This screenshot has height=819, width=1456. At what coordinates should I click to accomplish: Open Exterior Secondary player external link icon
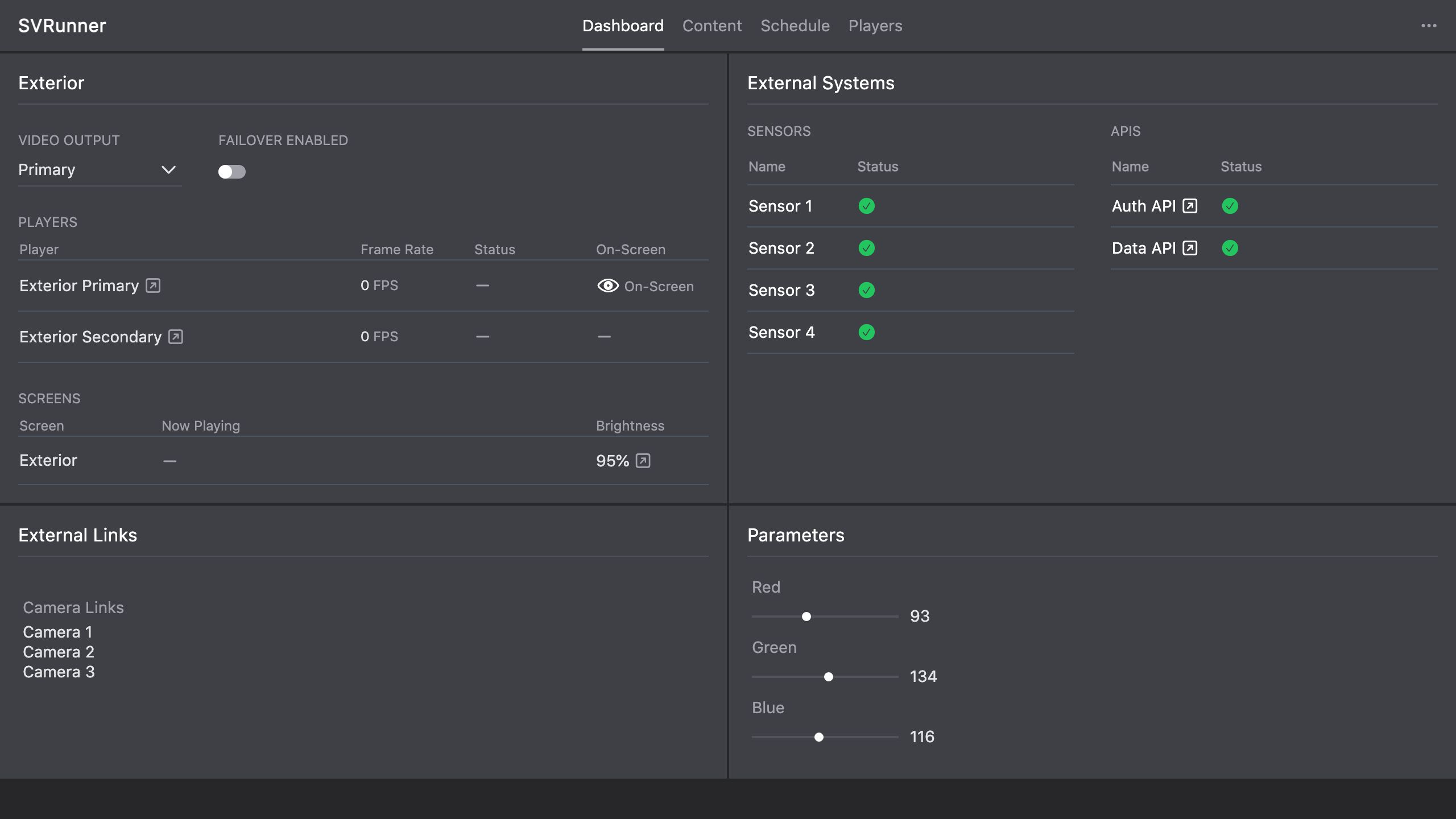(x=175, y=337)
